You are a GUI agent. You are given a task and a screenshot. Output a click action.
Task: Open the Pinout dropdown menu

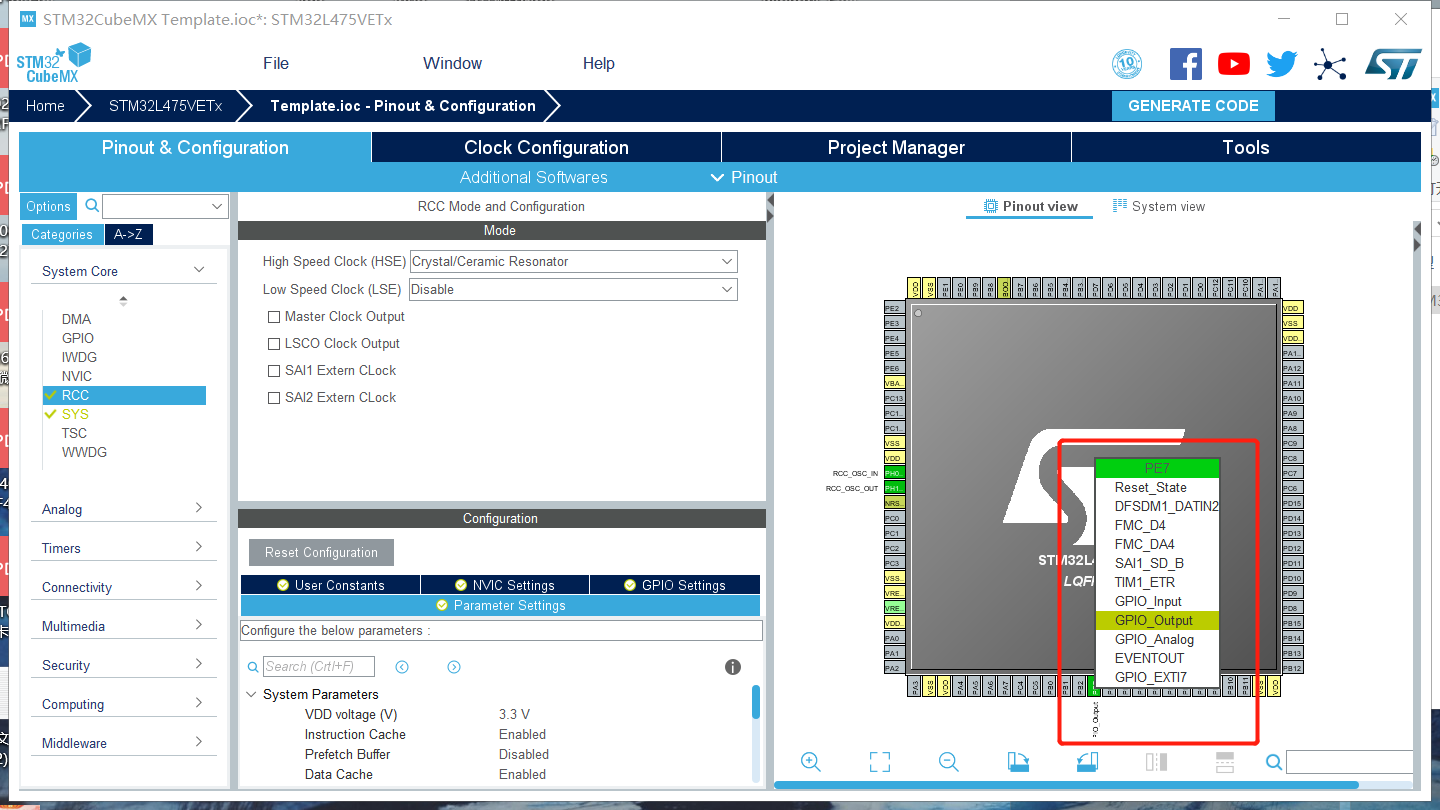(x=744, y=177)
